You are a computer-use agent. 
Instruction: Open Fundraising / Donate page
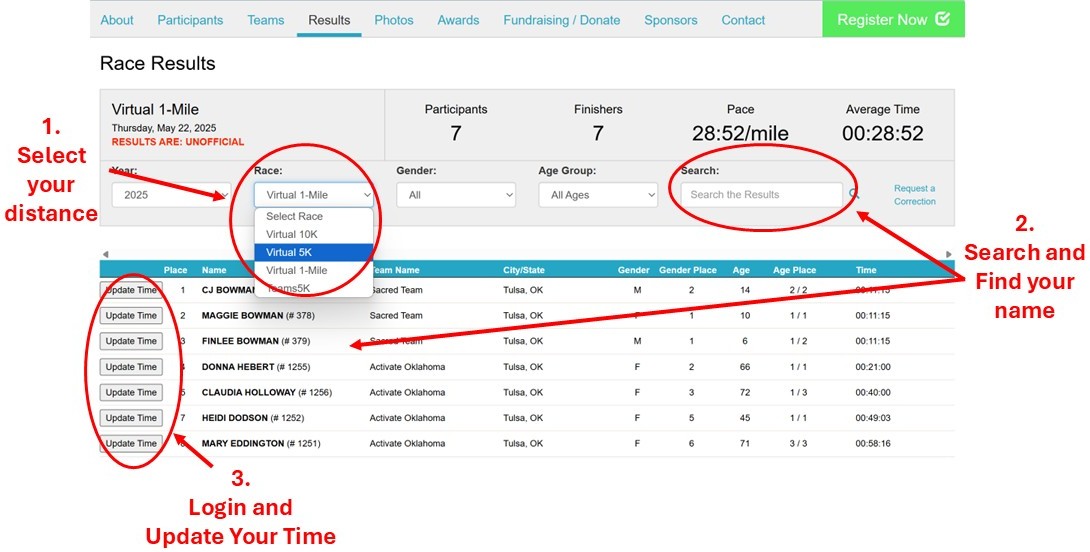pyautogui.click(x=561, y=20)
